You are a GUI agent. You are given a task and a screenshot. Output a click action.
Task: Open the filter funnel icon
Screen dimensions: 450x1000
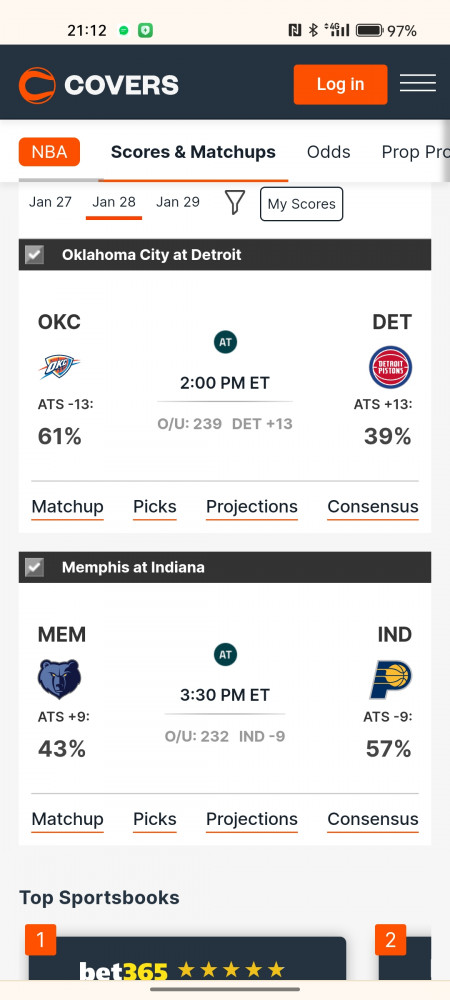[x=235, y=203]
